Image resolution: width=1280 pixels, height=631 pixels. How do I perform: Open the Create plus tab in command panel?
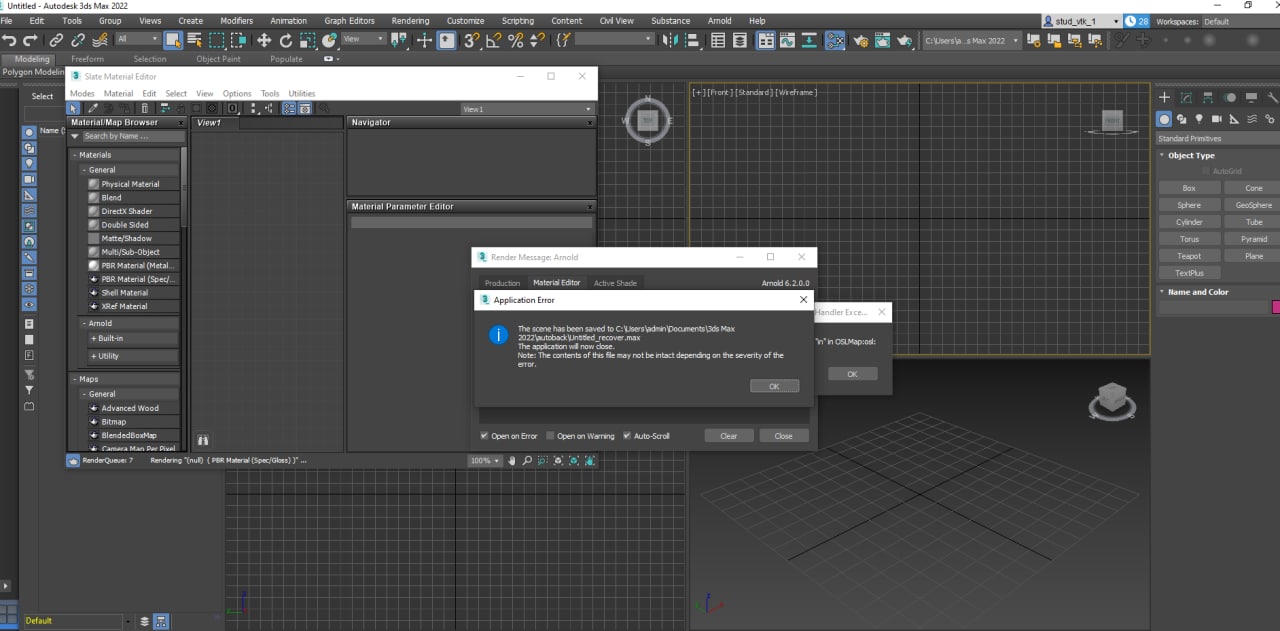[1164, 97]
